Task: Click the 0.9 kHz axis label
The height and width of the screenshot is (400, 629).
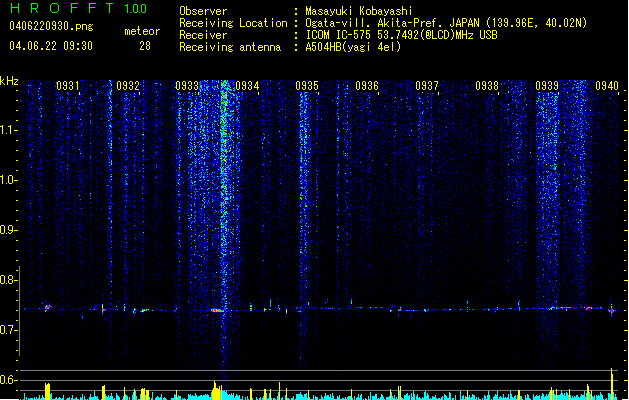Action: [9, 230]
